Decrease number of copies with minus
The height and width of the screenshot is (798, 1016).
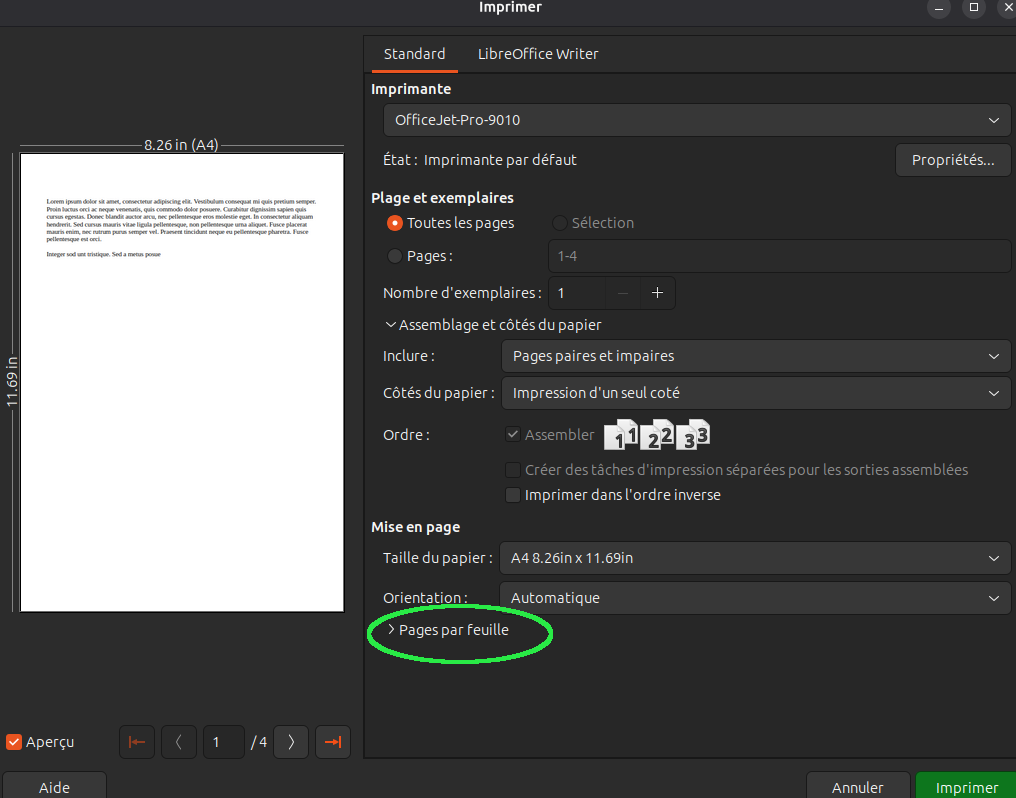pos(622,293)
